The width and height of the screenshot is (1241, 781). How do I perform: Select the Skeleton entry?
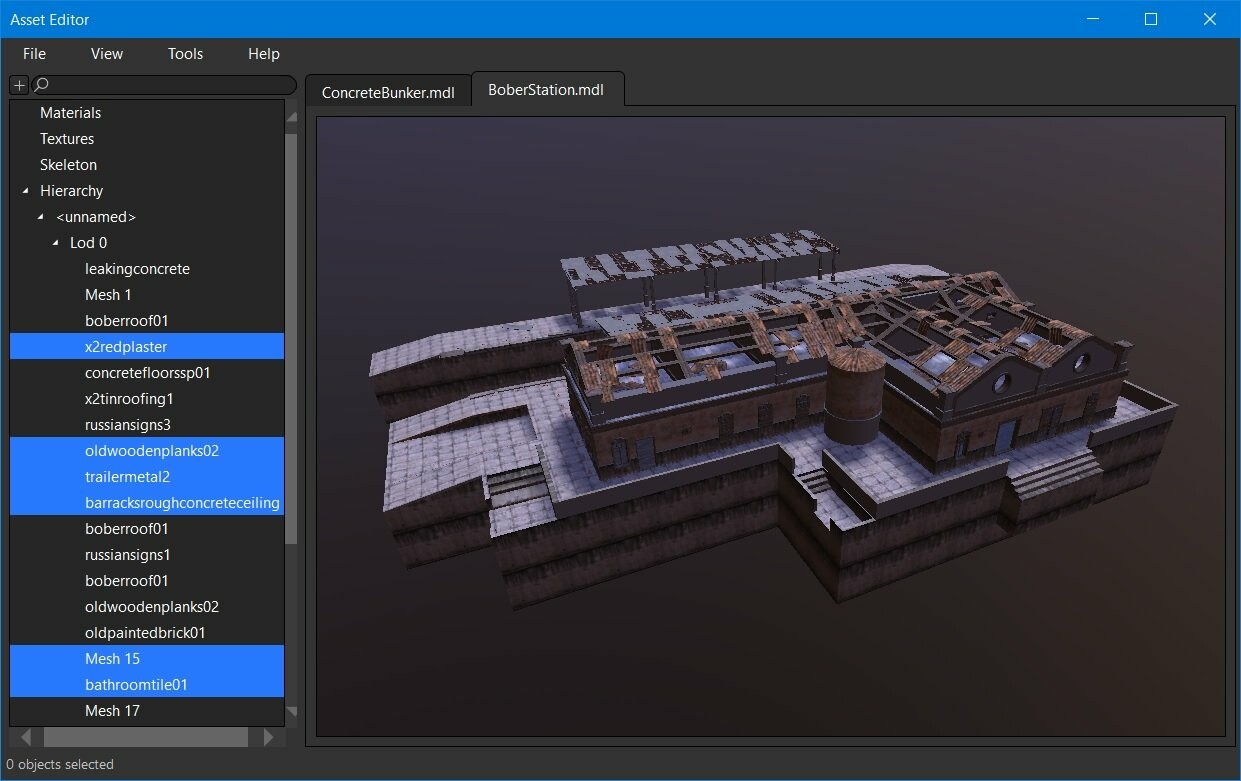[68, 164]
